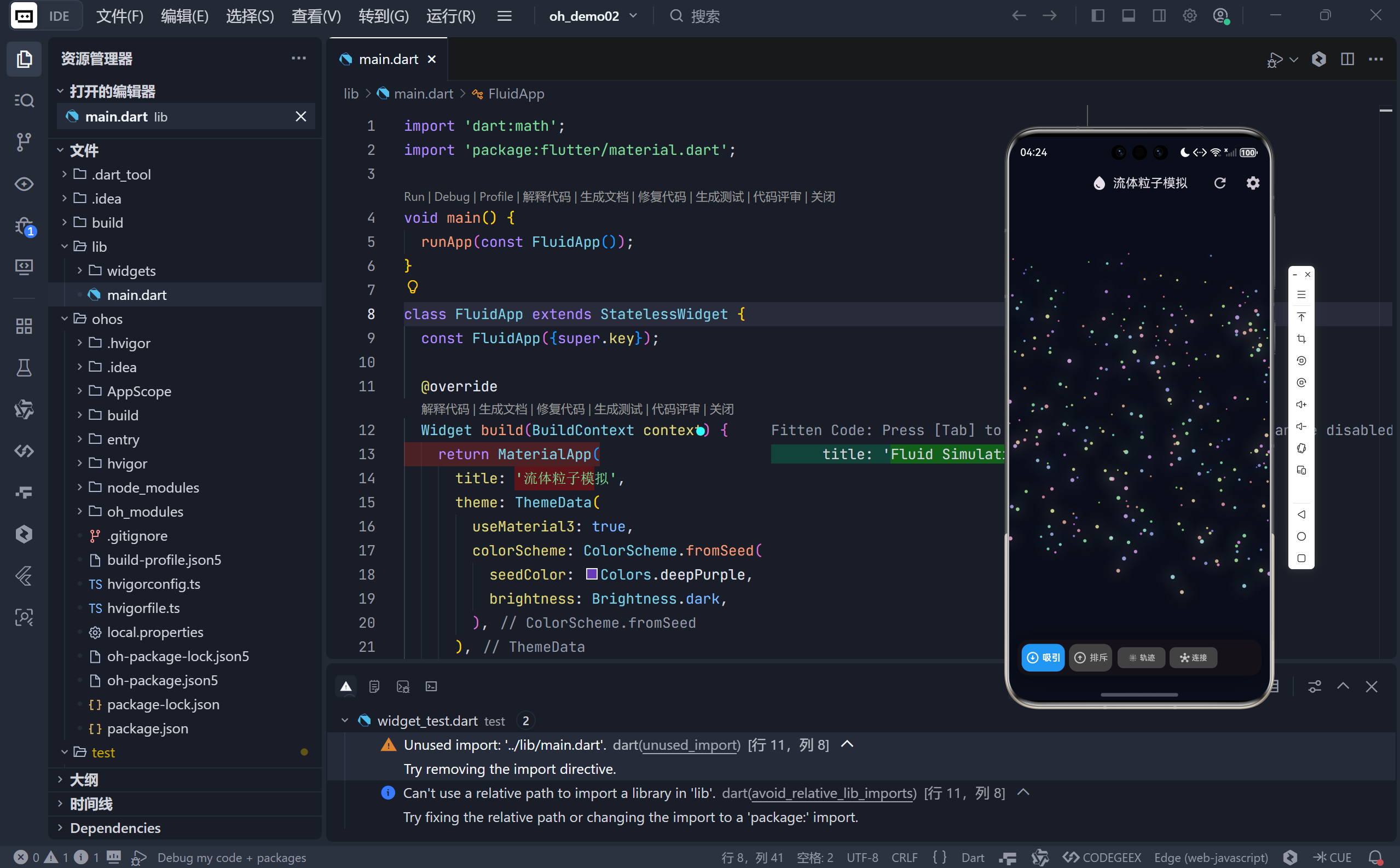Open the CODEGEEX status bar item
Image resolution: width=1400 pixels, height=868 pixels.
pyautogui.click(x=1102, y=857)
